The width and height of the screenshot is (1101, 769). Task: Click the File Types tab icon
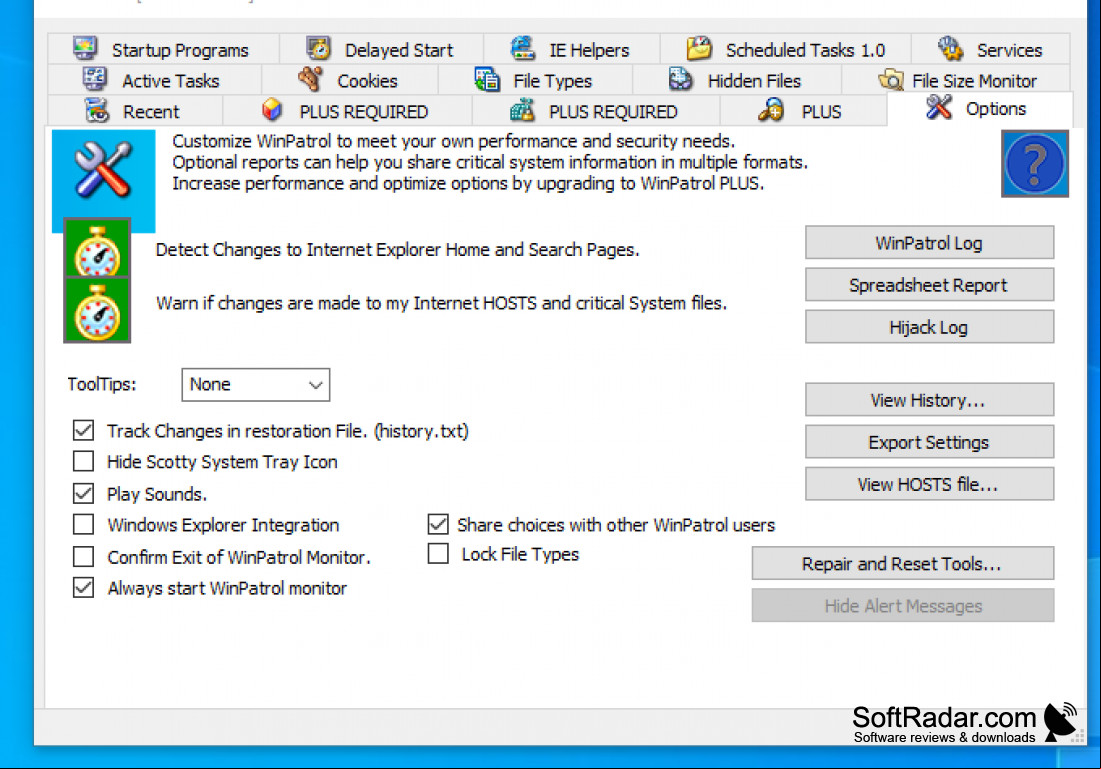pos(487,79)
